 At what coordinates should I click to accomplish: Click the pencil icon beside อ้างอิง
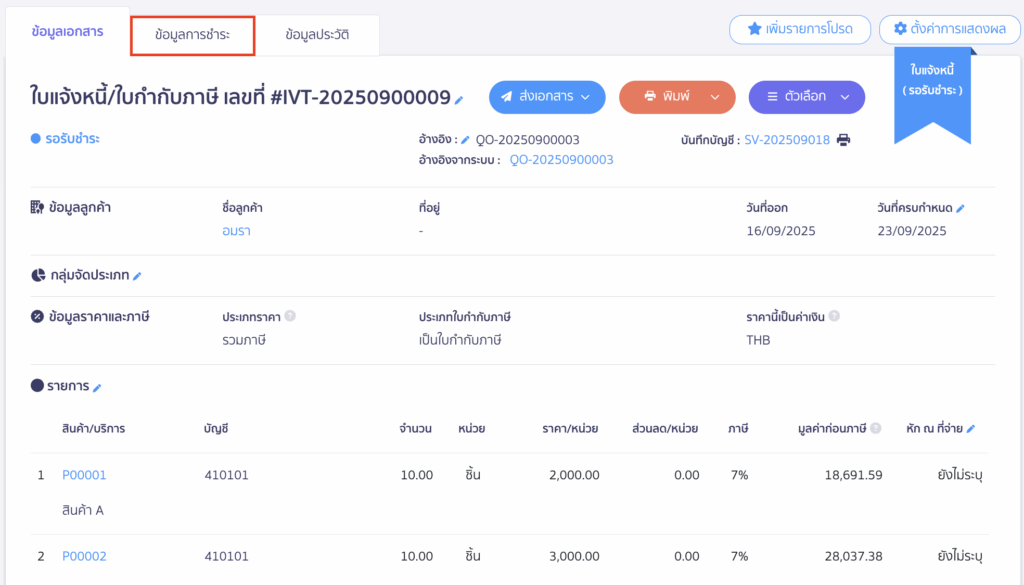click(465, 140)
